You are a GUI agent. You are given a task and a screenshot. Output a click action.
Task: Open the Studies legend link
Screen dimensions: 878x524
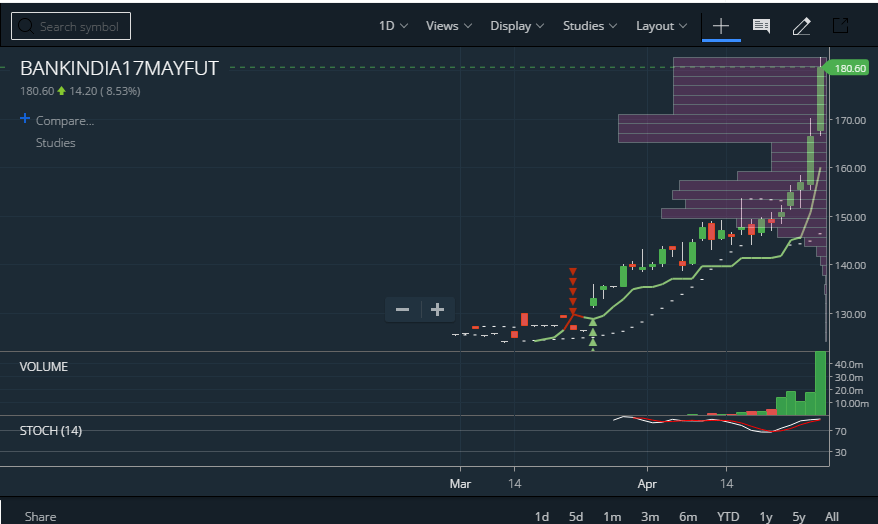coord(55,143)
